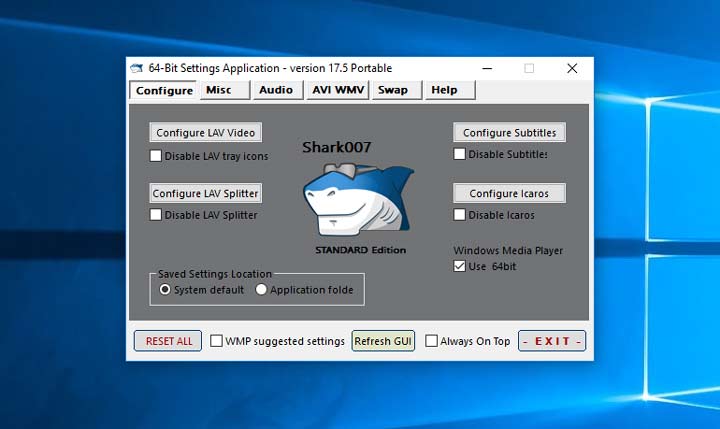The image size is (720, 429).
Task: Select the System default radio button
Action: tap(165, 289)
